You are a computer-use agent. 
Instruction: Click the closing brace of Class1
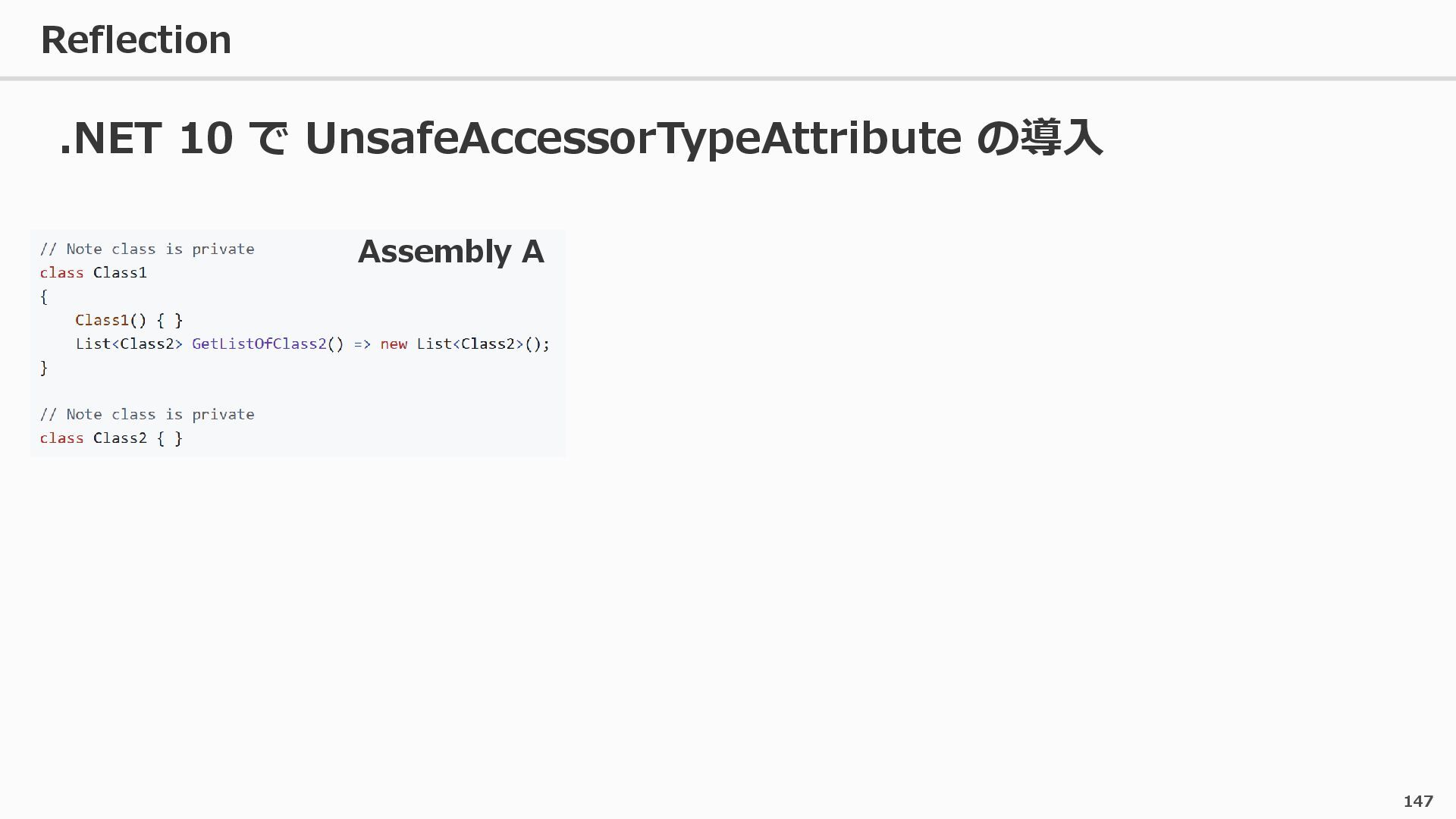point(44,368)
